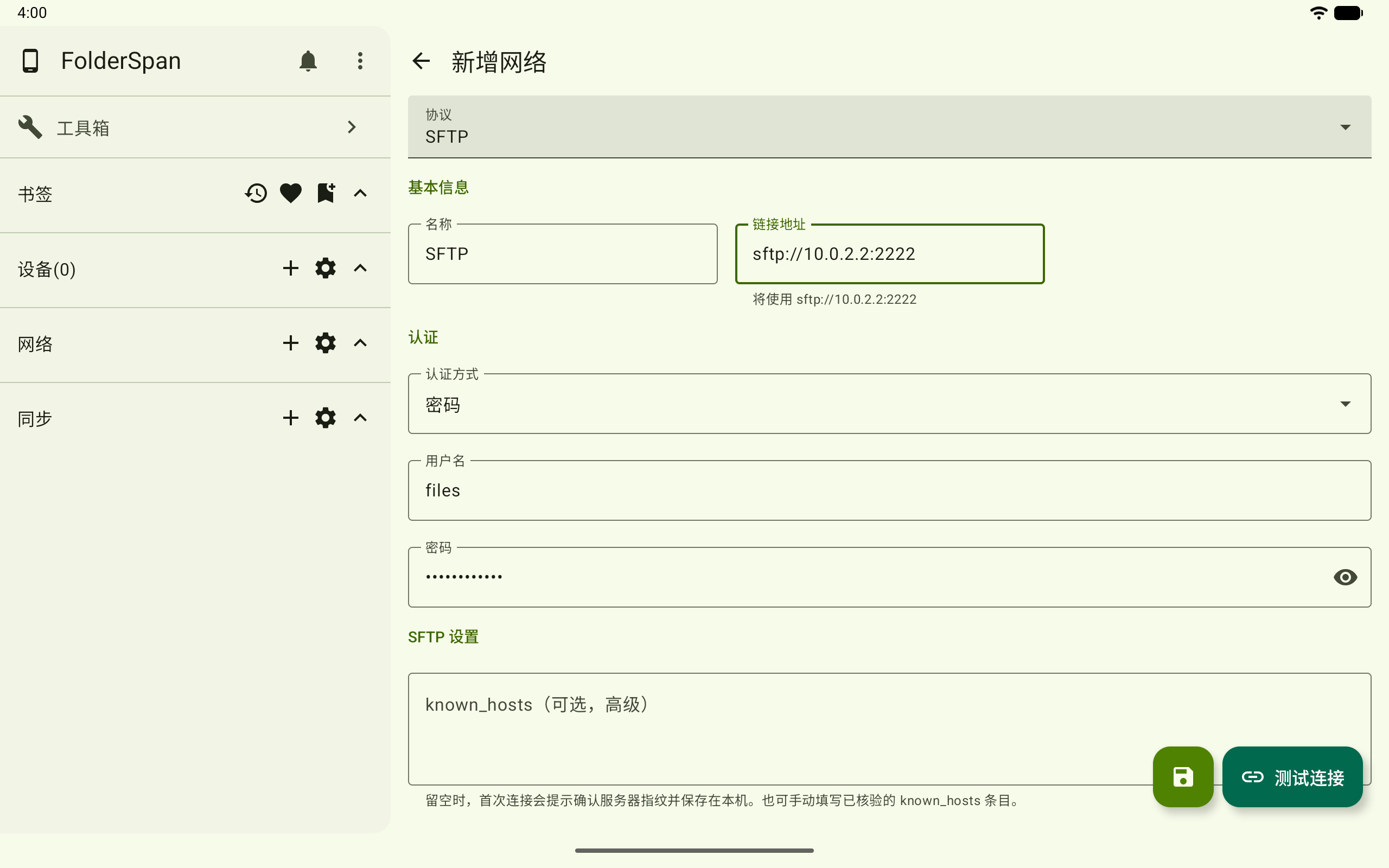Collapse the 设备(0) section
This screenshot has width=1389, height=868.
pyautogui.click(x=360, y=268)
